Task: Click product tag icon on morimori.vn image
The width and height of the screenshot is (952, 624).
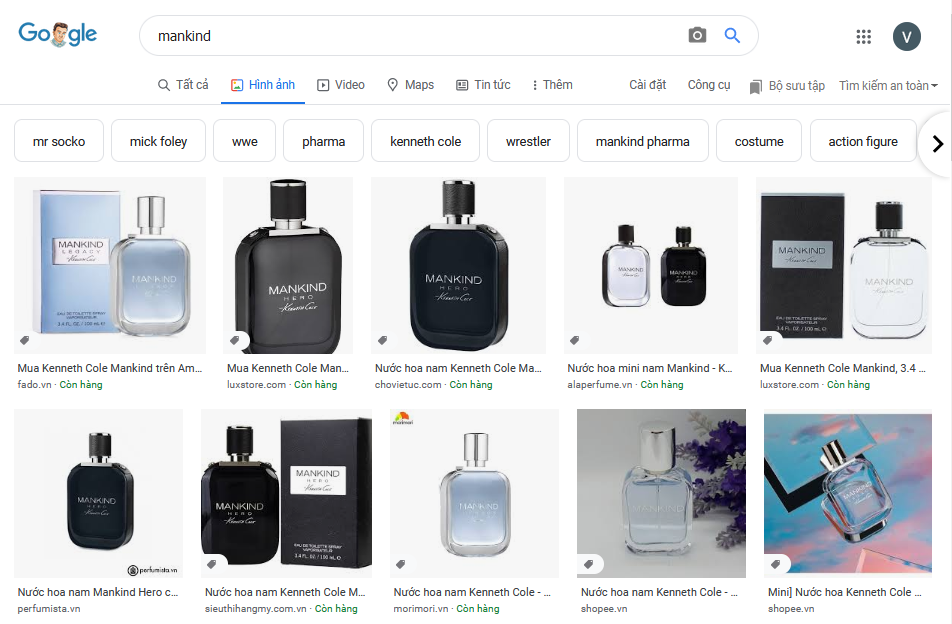Action: pyautogui.click(x=401, y=564)
